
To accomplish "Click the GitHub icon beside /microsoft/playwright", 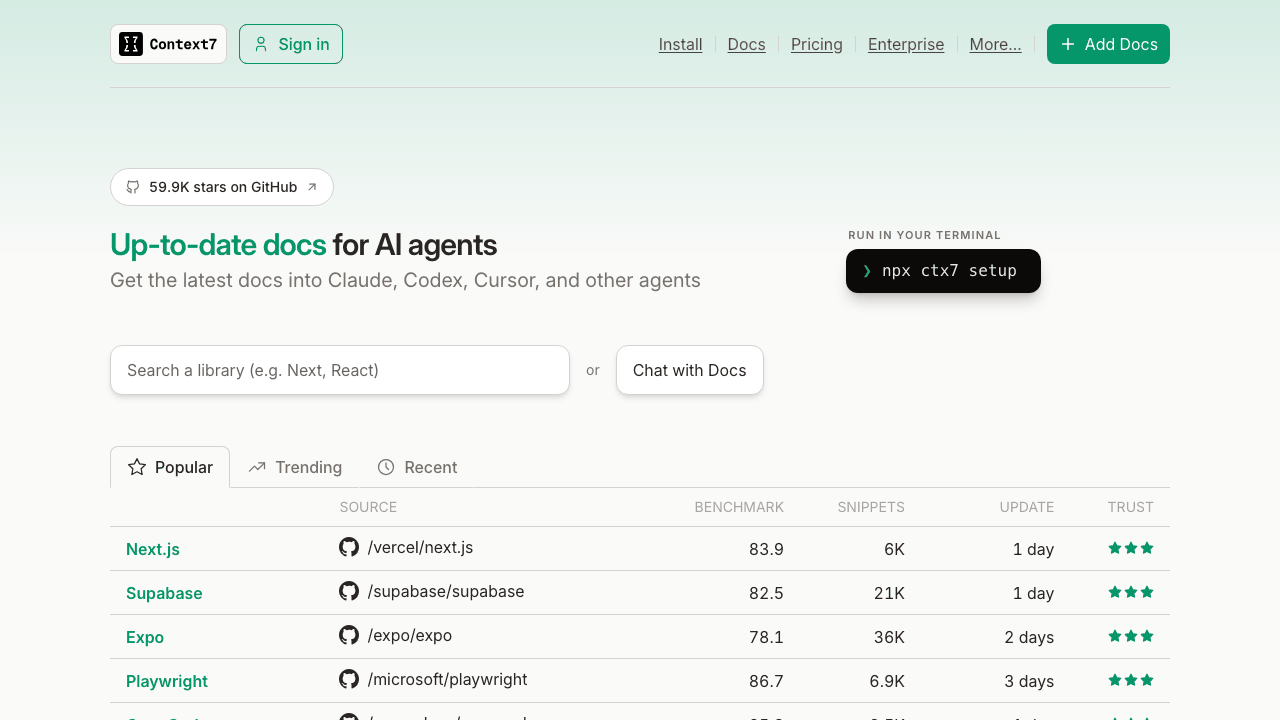I will coord(349,679).
